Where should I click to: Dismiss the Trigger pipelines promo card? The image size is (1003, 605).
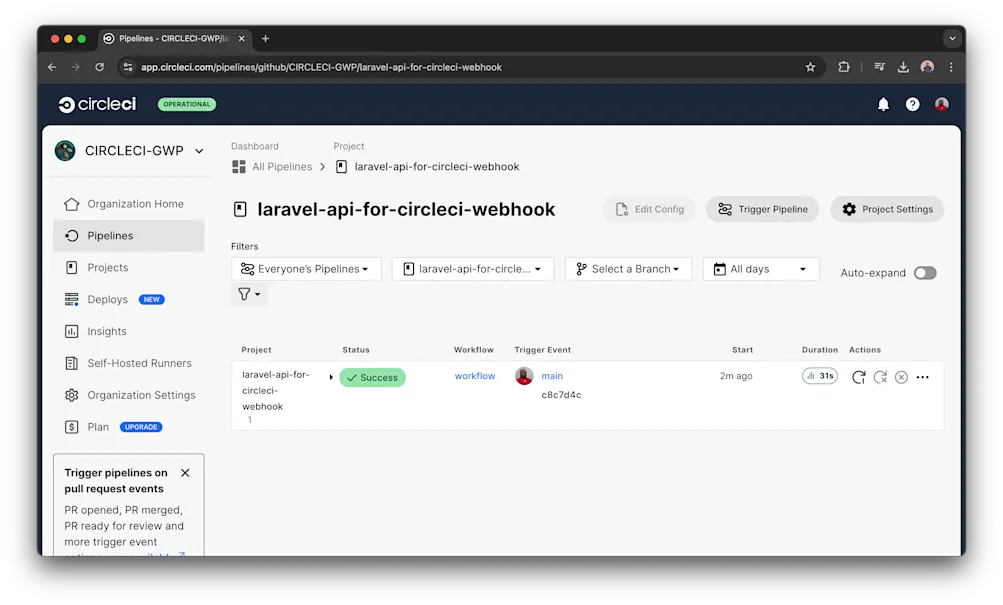click(185, 473)
